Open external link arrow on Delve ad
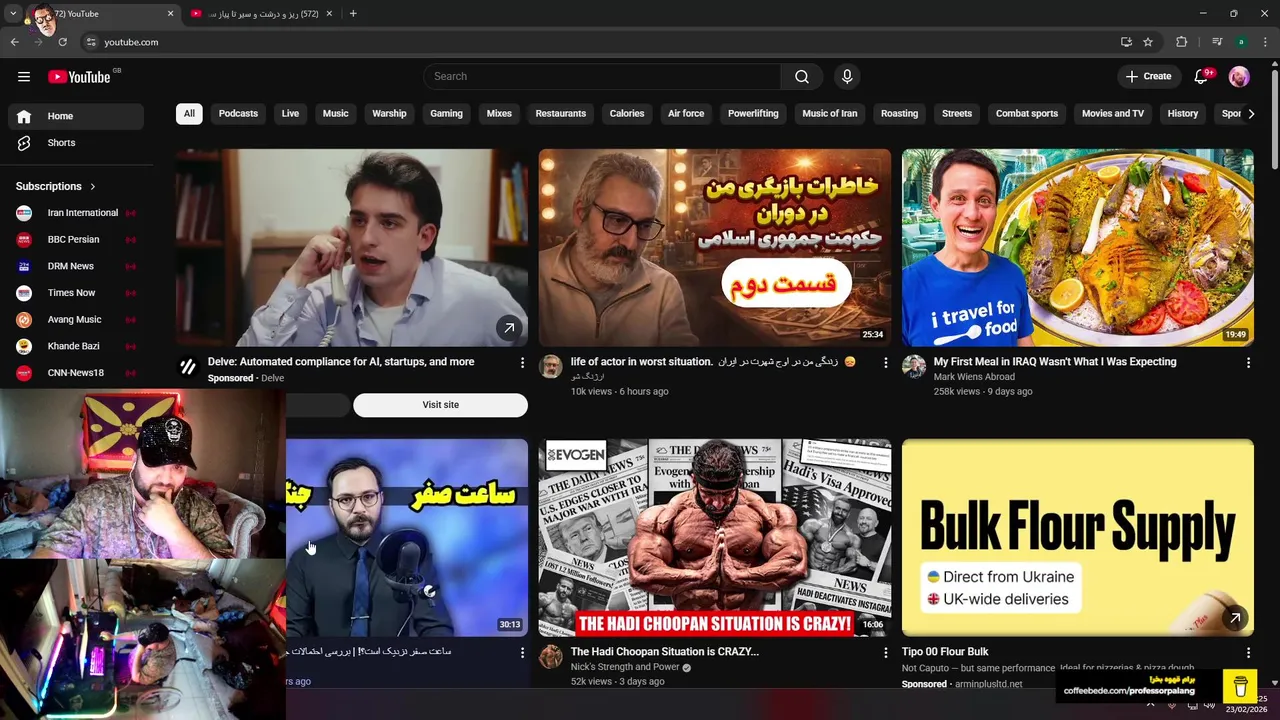Screen dimensions: 1280x720 (x=509, y=327)
